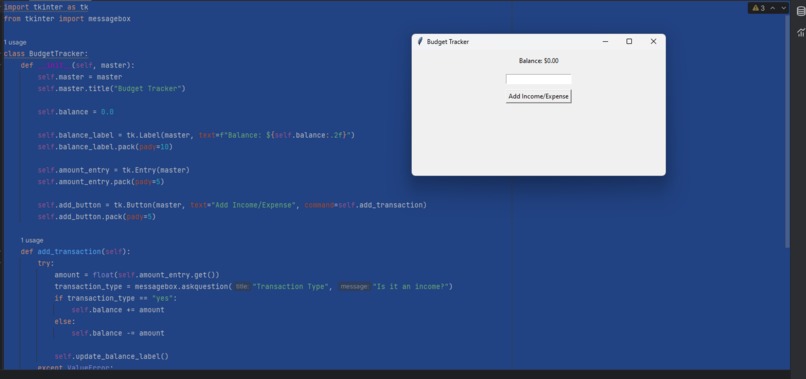
Task: Click the yellow warning triangle showing 3 problems
Action: [x=755, y=8]
